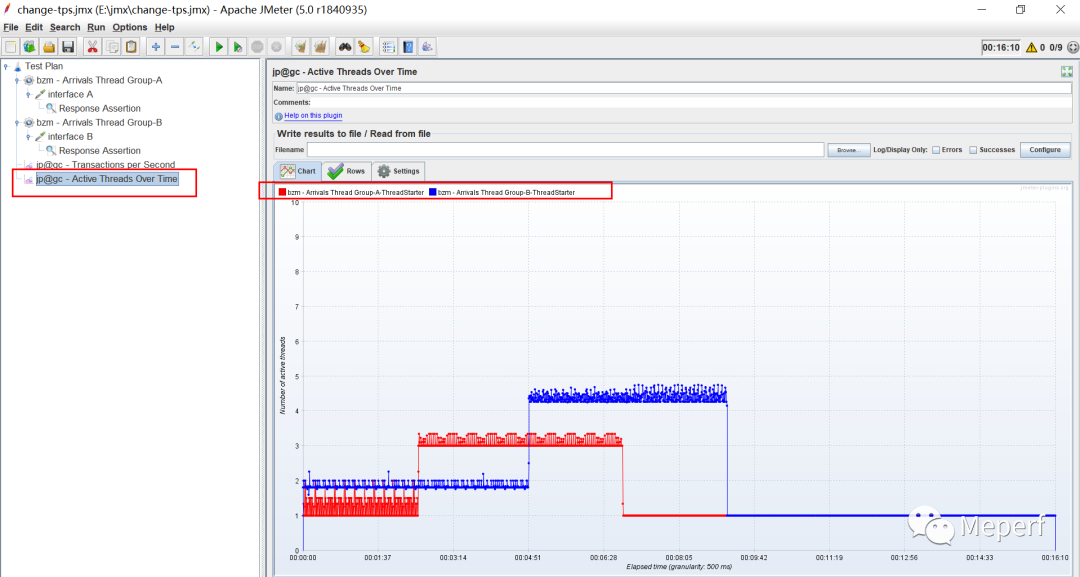Copy selected element toolbar icon
The image size is (1080, 577).
click(112, 47)
